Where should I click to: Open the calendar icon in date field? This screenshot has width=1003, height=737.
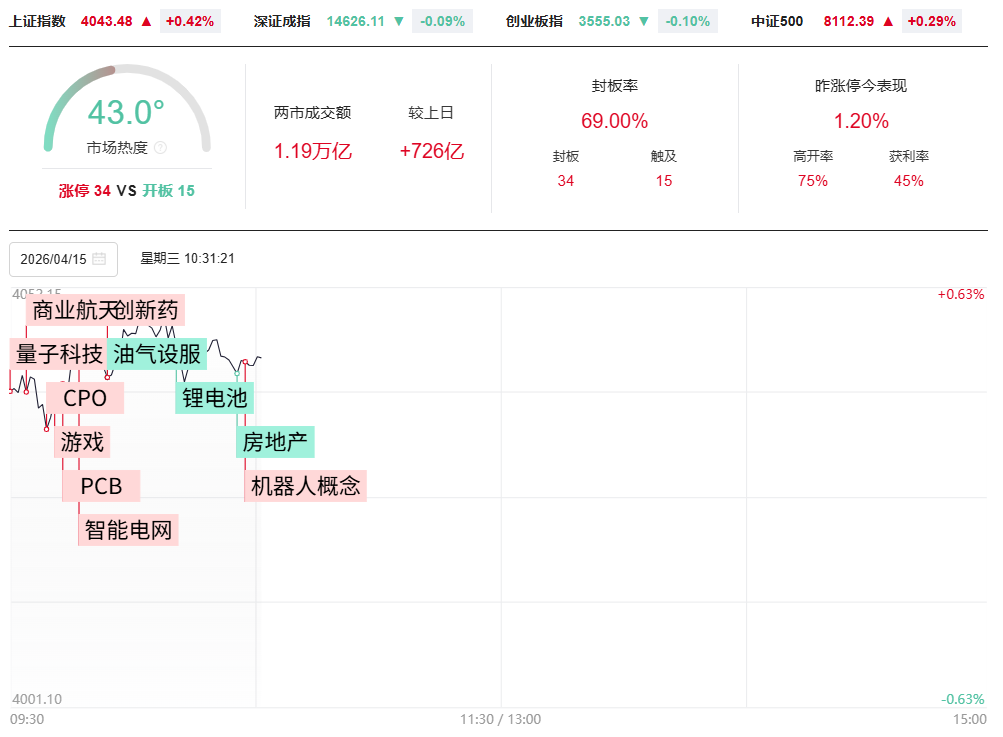[x=99, y=259]
